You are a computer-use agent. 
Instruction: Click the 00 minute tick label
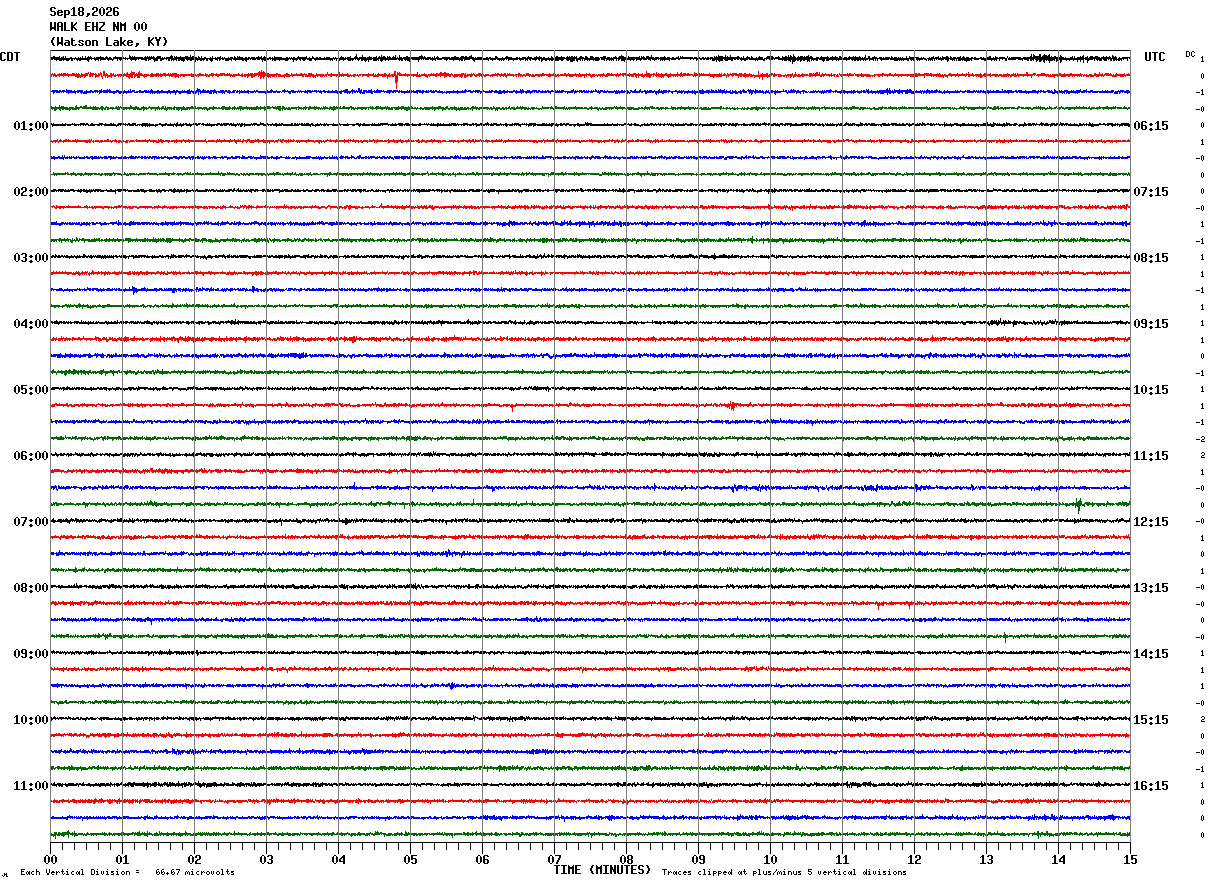tap(50, 859)
